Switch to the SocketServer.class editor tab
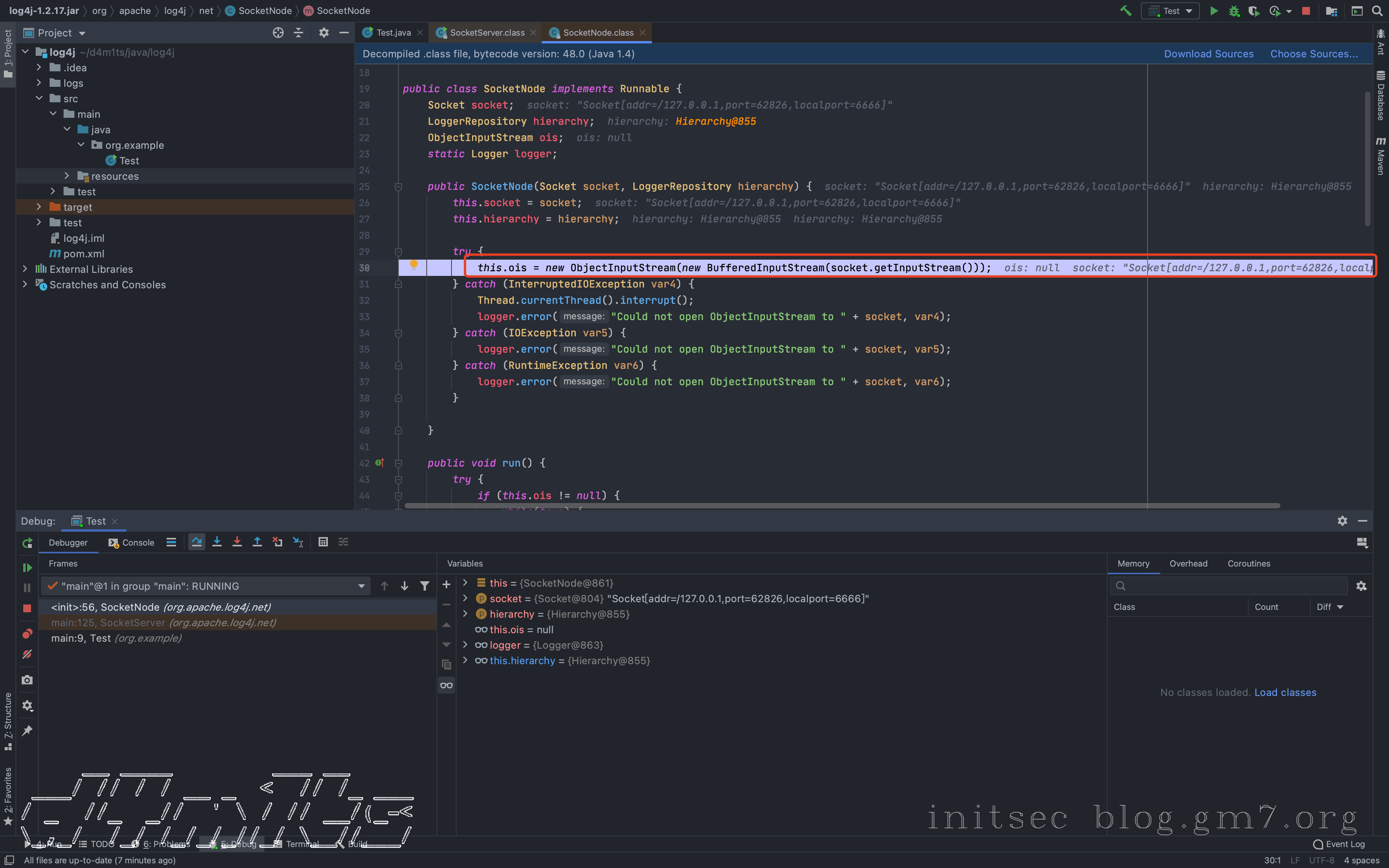 [487, 33]
